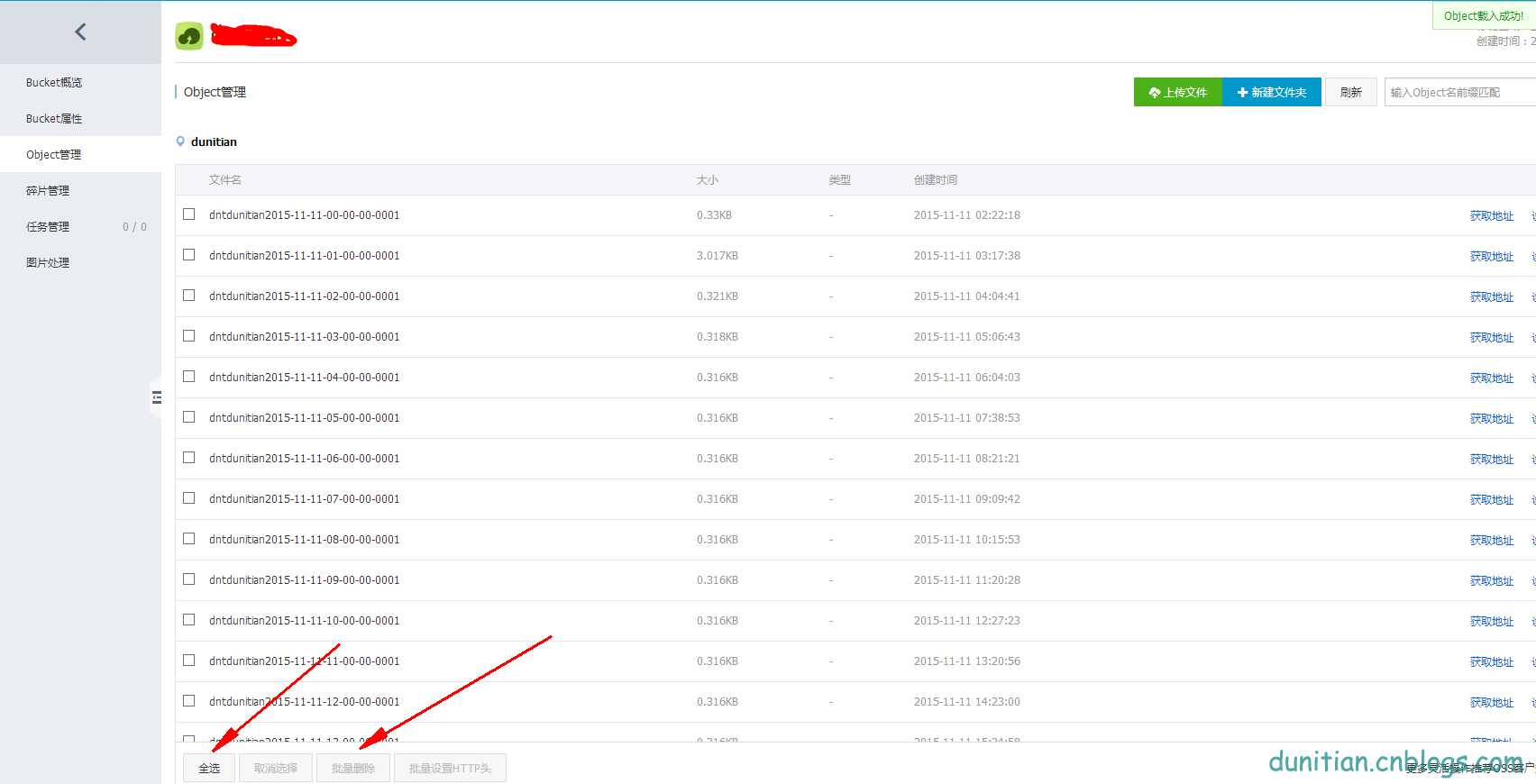Select the checkbox for dntdunitian2015-11-11-12-00-00-0001
The height and width of the screenshot is (784, 1536).
pyautogui.click(x=189, y=701)
